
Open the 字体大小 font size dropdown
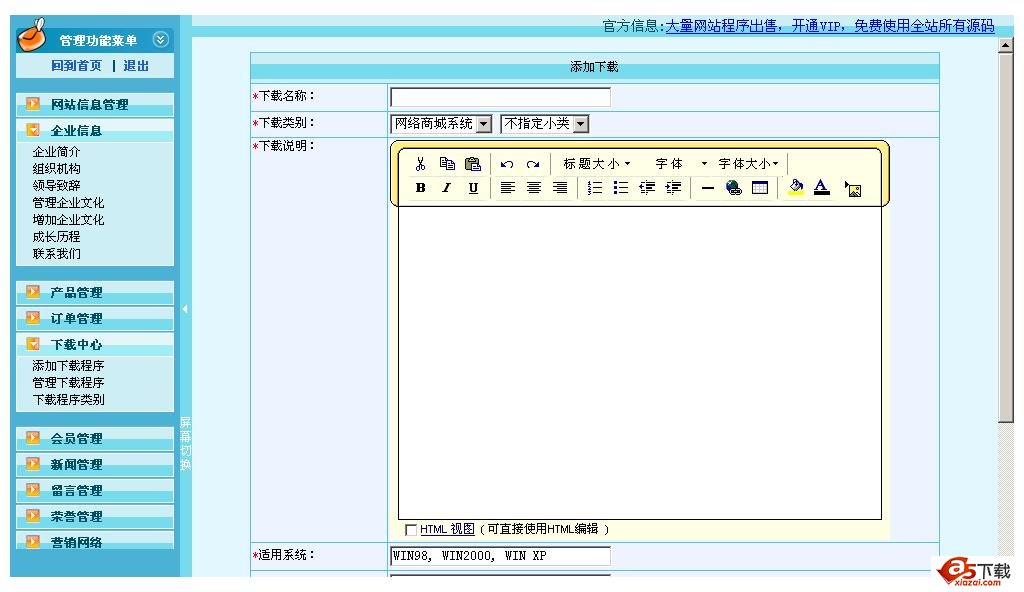pyautogui.click(x=748, y=164)
